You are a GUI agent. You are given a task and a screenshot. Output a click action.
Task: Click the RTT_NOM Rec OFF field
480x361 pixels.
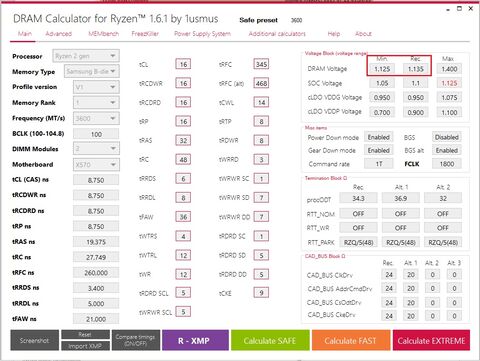[x=358, y=214]
